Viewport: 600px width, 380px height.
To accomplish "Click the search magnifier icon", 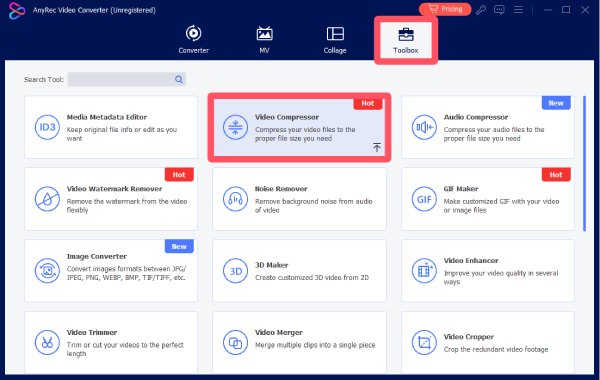I will pos(179,79).
